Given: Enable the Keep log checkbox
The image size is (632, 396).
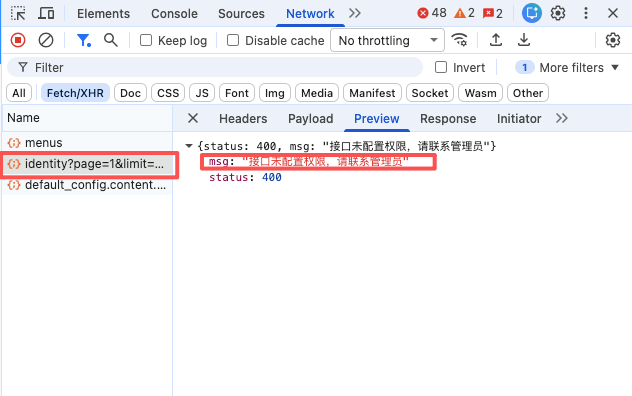Looking at the screenshot, I should point(146,40).
